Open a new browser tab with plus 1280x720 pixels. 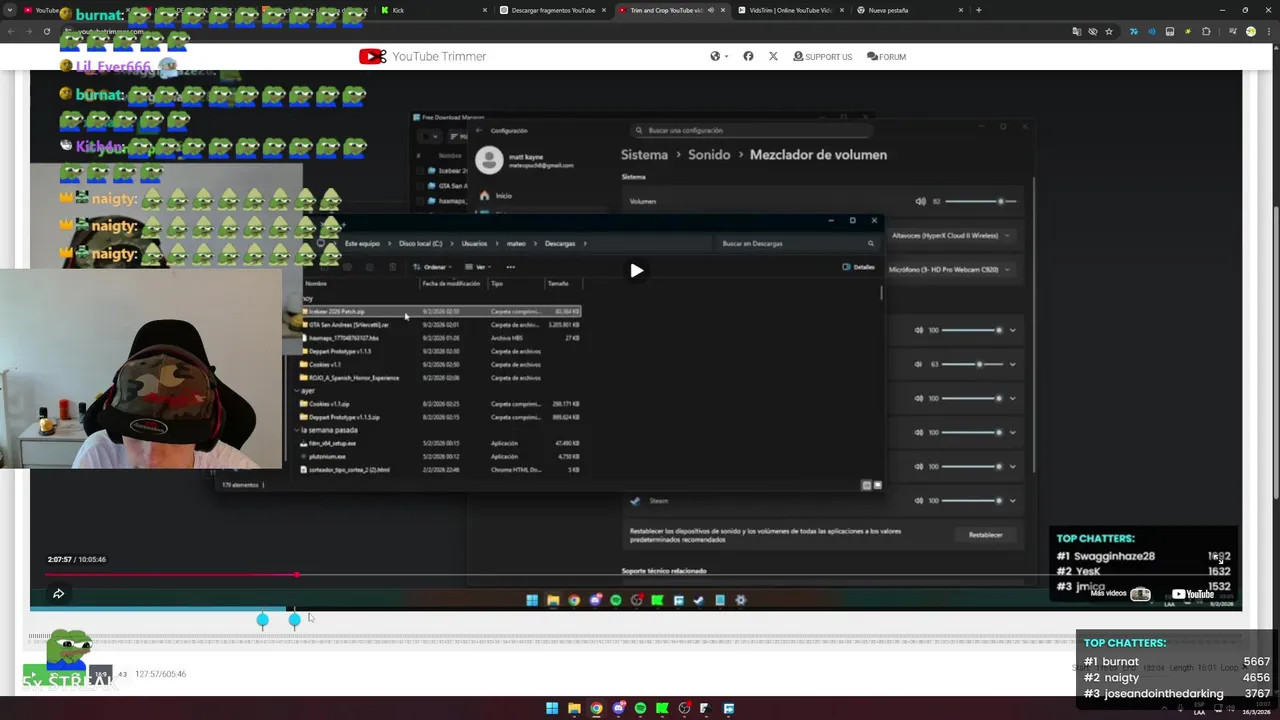tap(978, 10)
